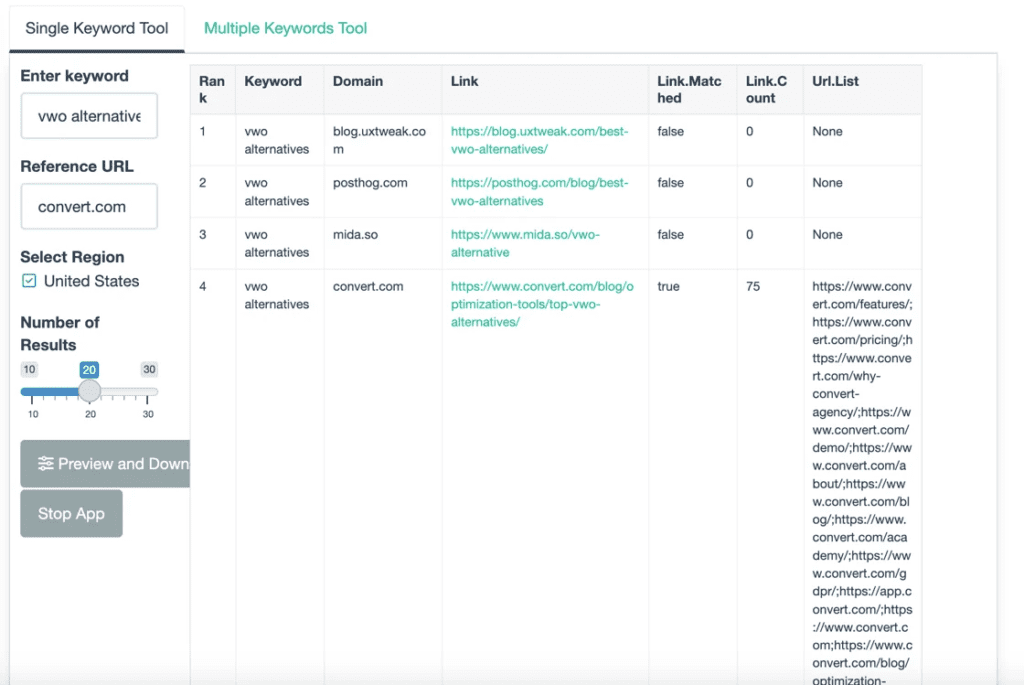Open the posthog.com best-vwo-alternatives link

tap(539, 192)
